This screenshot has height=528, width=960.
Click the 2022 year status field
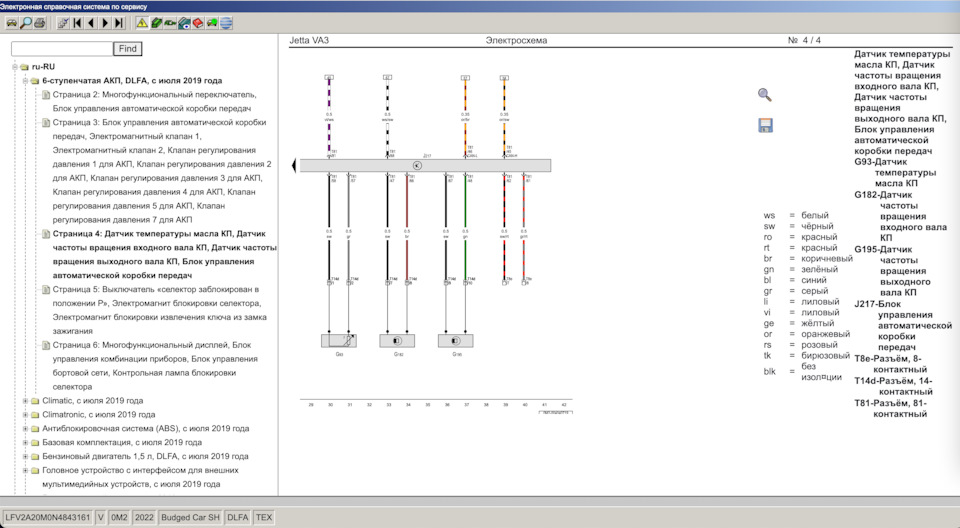(144, 518)
